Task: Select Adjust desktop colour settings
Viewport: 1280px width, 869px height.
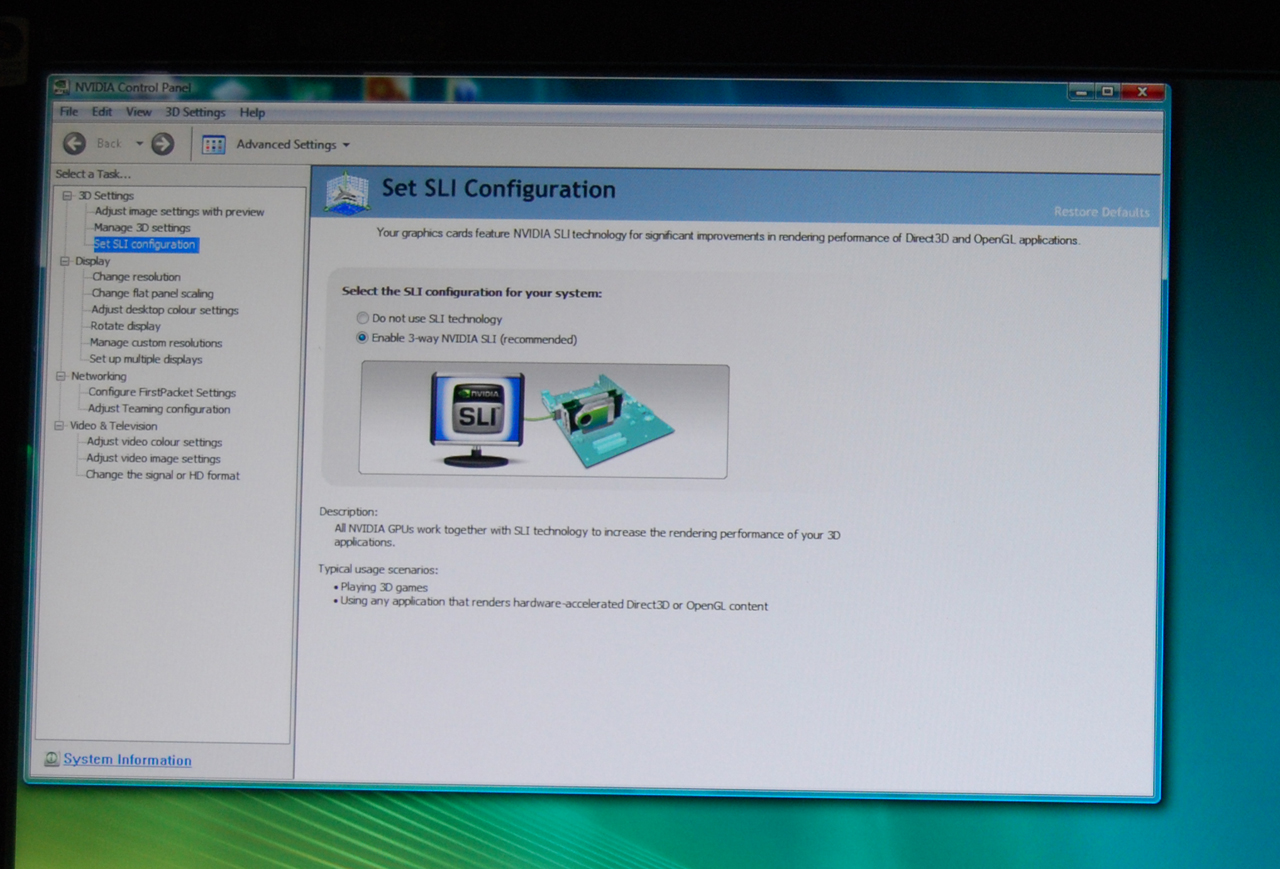Action: pyautogui.click(x=165, y=310)
